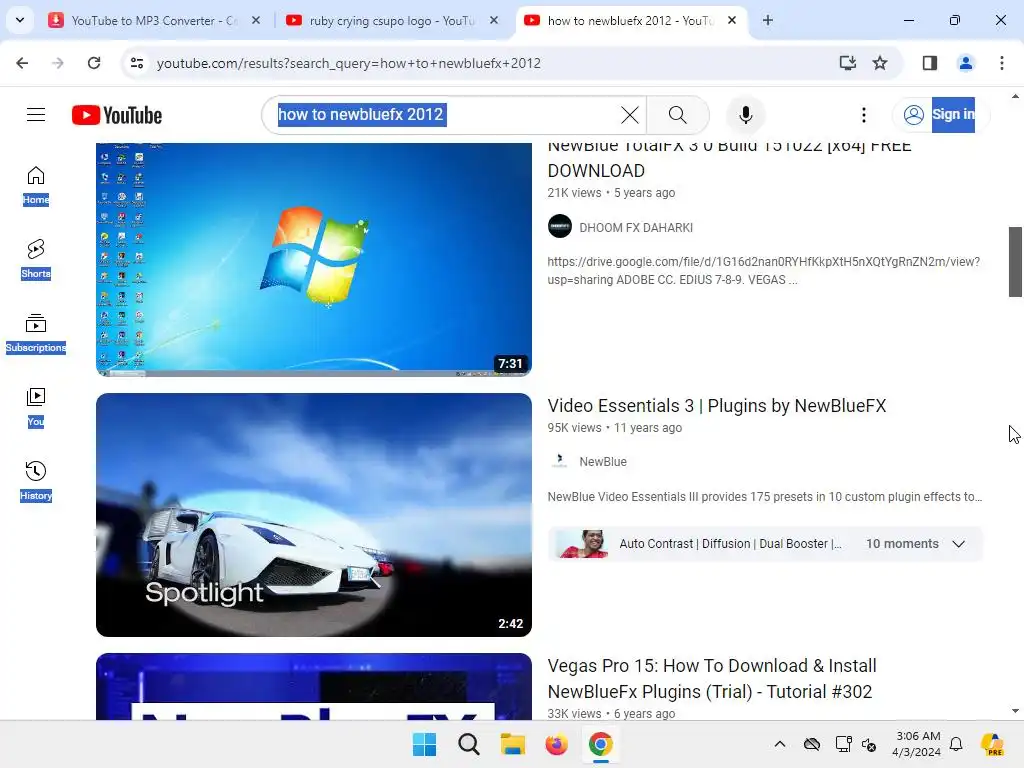Screen dimensions: 1024x768
Task: Go back in Chrome
Action: [x=22, y=63]
